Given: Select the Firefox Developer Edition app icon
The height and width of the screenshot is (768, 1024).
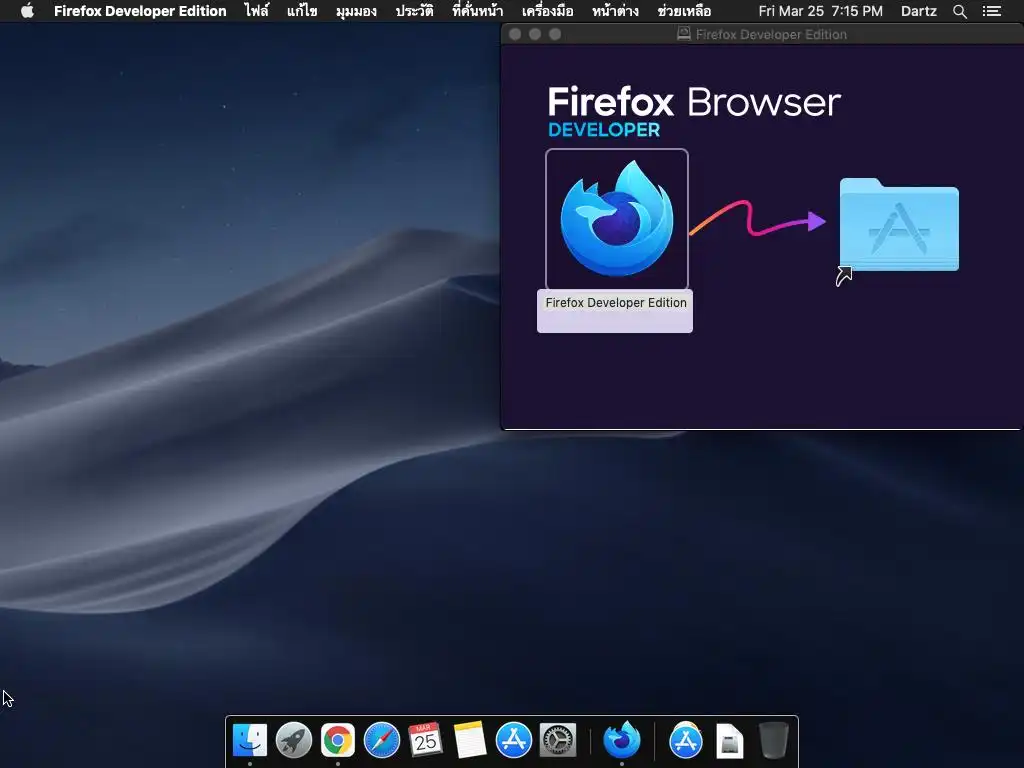Looking at the screenshot, I should (616, 219).
